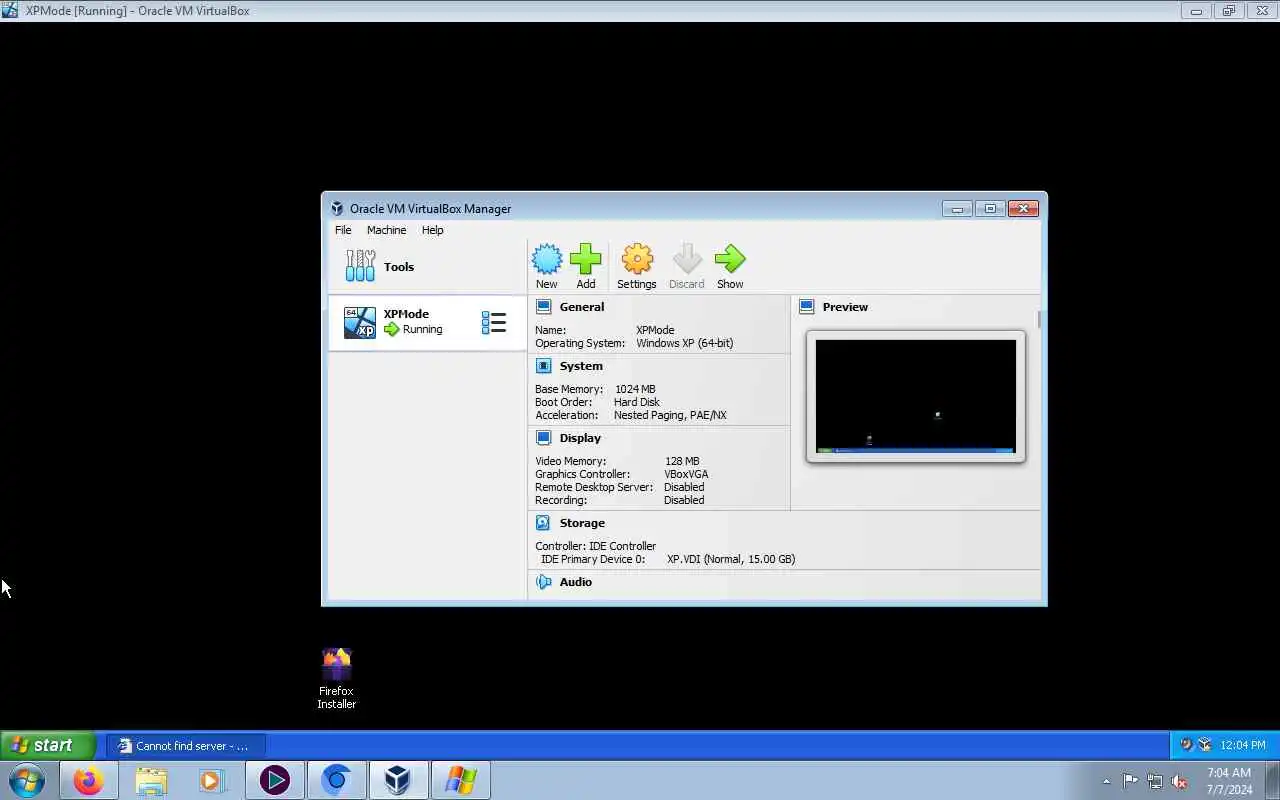Click the purple play-button app taskbar icon

point(275,780)
